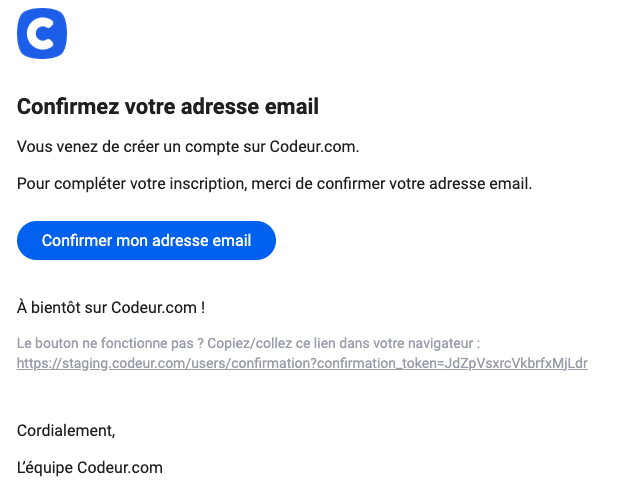The width and height of the screenshot is (618, 486).
Task: Click the Cordialement closing line
Action: point(66,430)
